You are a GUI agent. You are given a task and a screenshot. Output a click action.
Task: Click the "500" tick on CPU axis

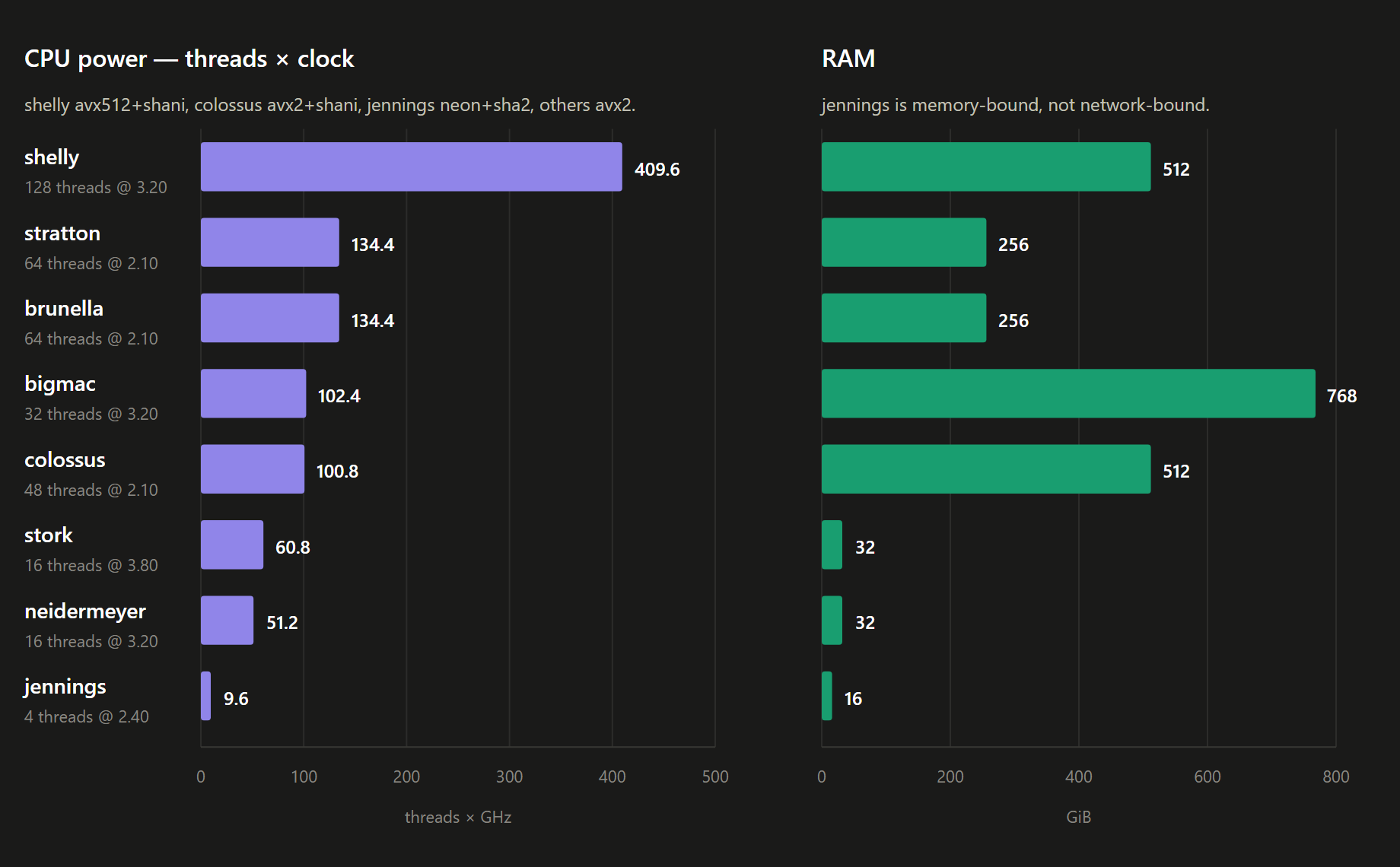click(715, 776)
